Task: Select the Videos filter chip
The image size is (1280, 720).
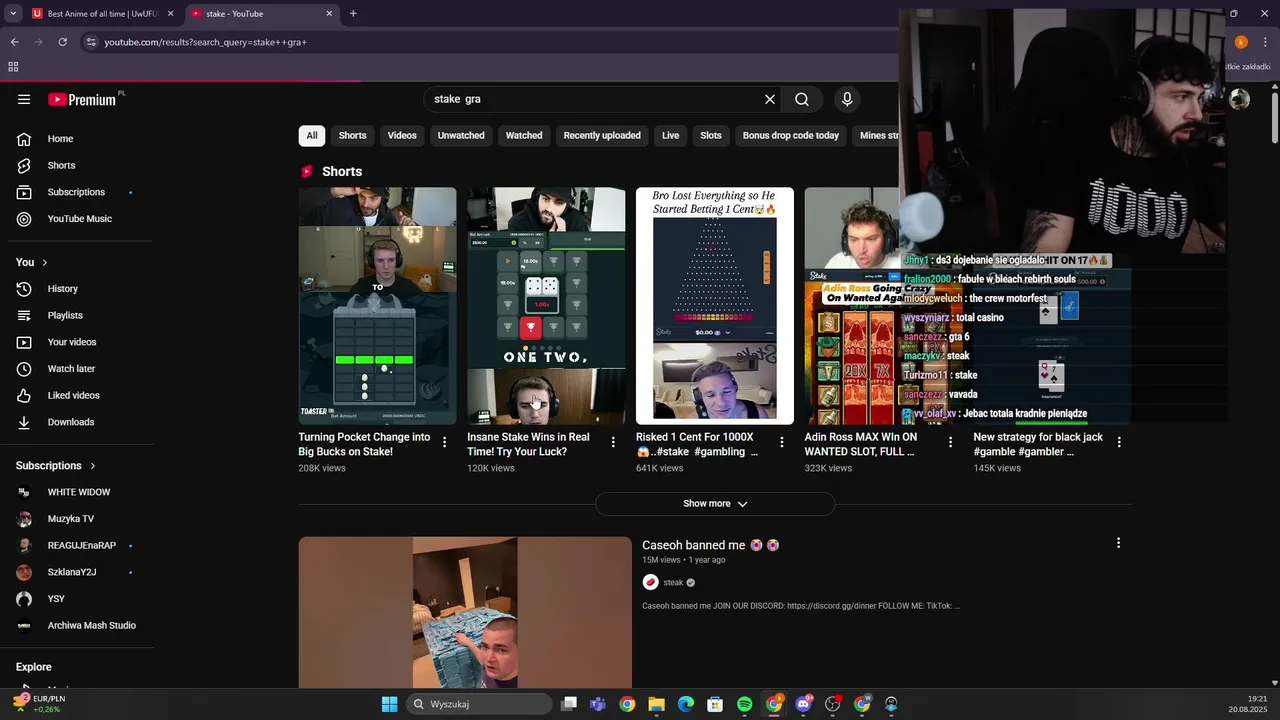Action: 402,136
